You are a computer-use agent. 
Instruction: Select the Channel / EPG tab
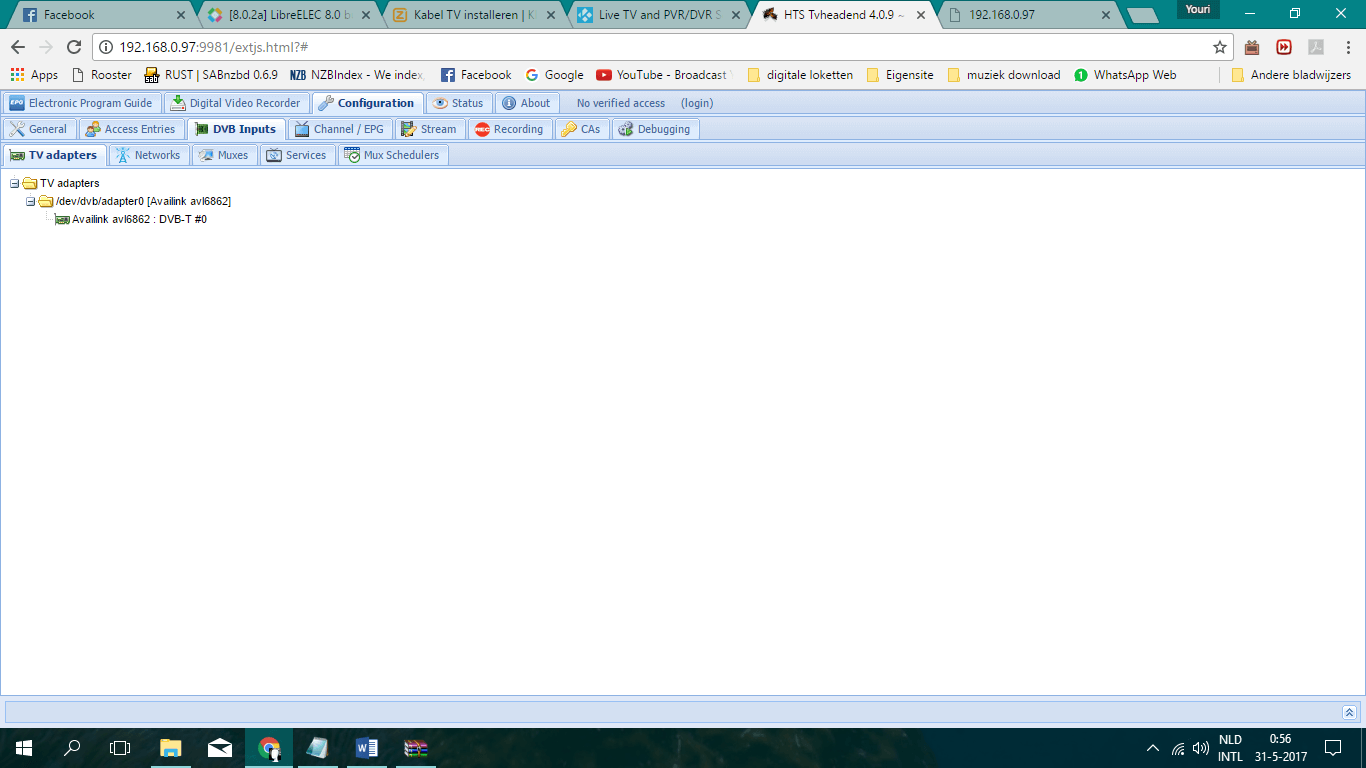coord(339,129)
